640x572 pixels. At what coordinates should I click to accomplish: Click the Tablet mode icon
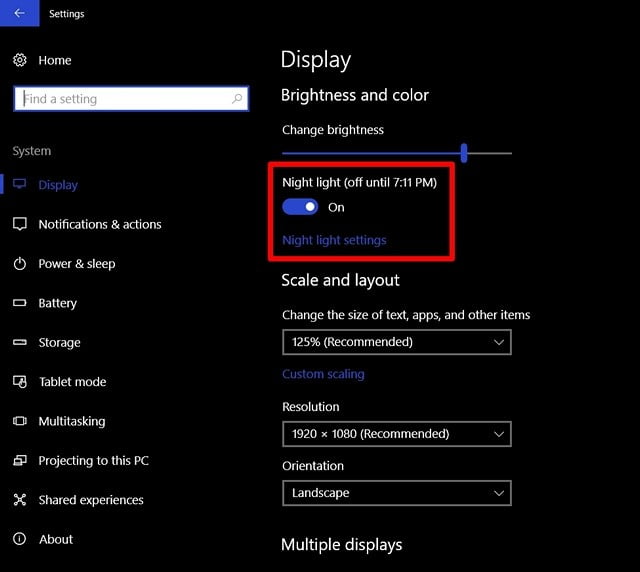pyautogui.click(x=20, y=382)
